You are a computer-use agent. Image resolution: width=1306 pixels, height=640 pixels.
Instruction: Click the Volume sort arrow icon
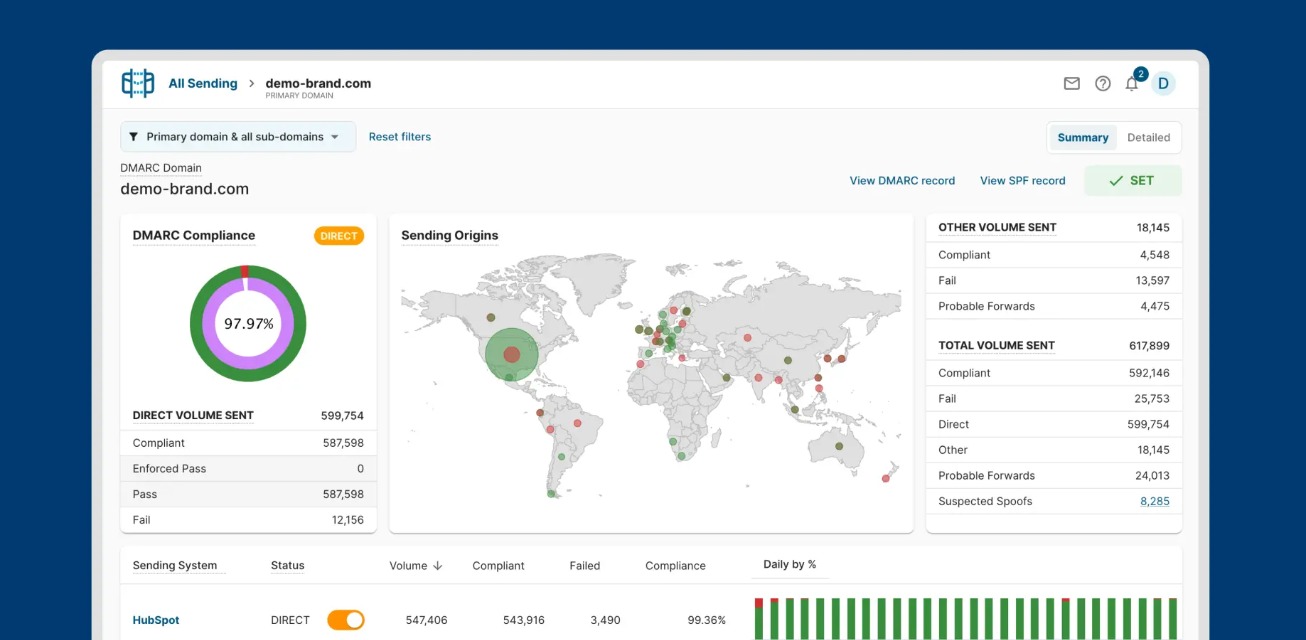tap(437, 566)
